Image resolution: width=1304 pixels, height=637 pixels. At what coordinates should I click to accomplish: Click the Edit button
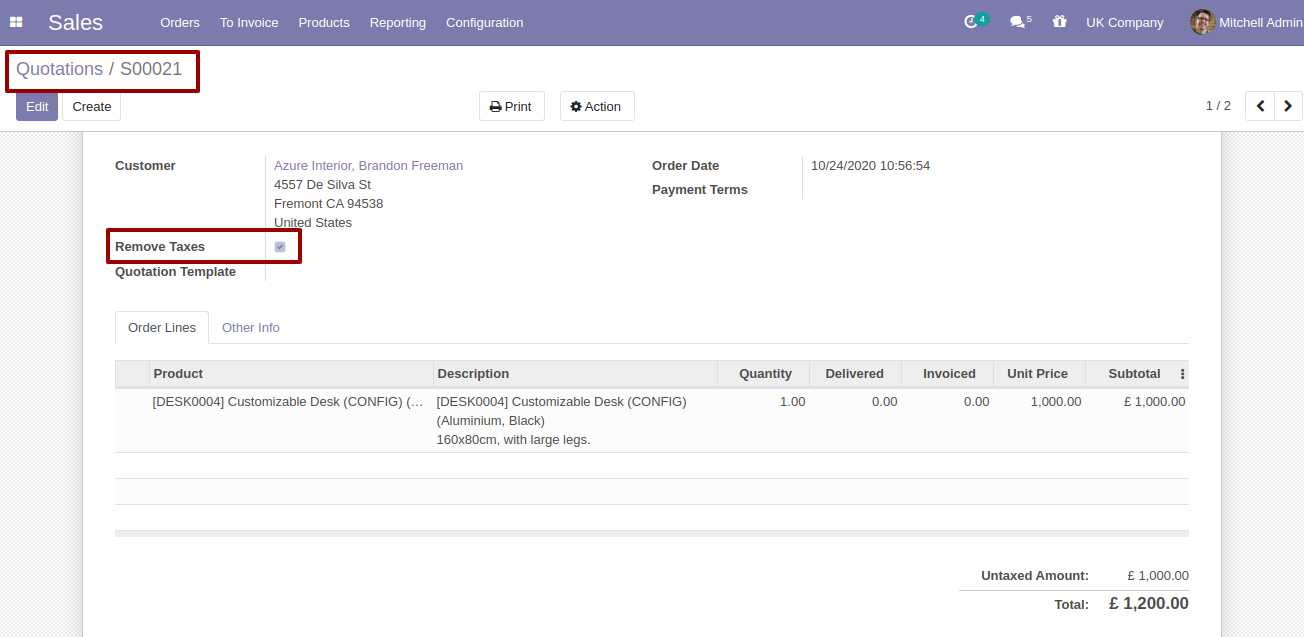[x=37, y=106]
